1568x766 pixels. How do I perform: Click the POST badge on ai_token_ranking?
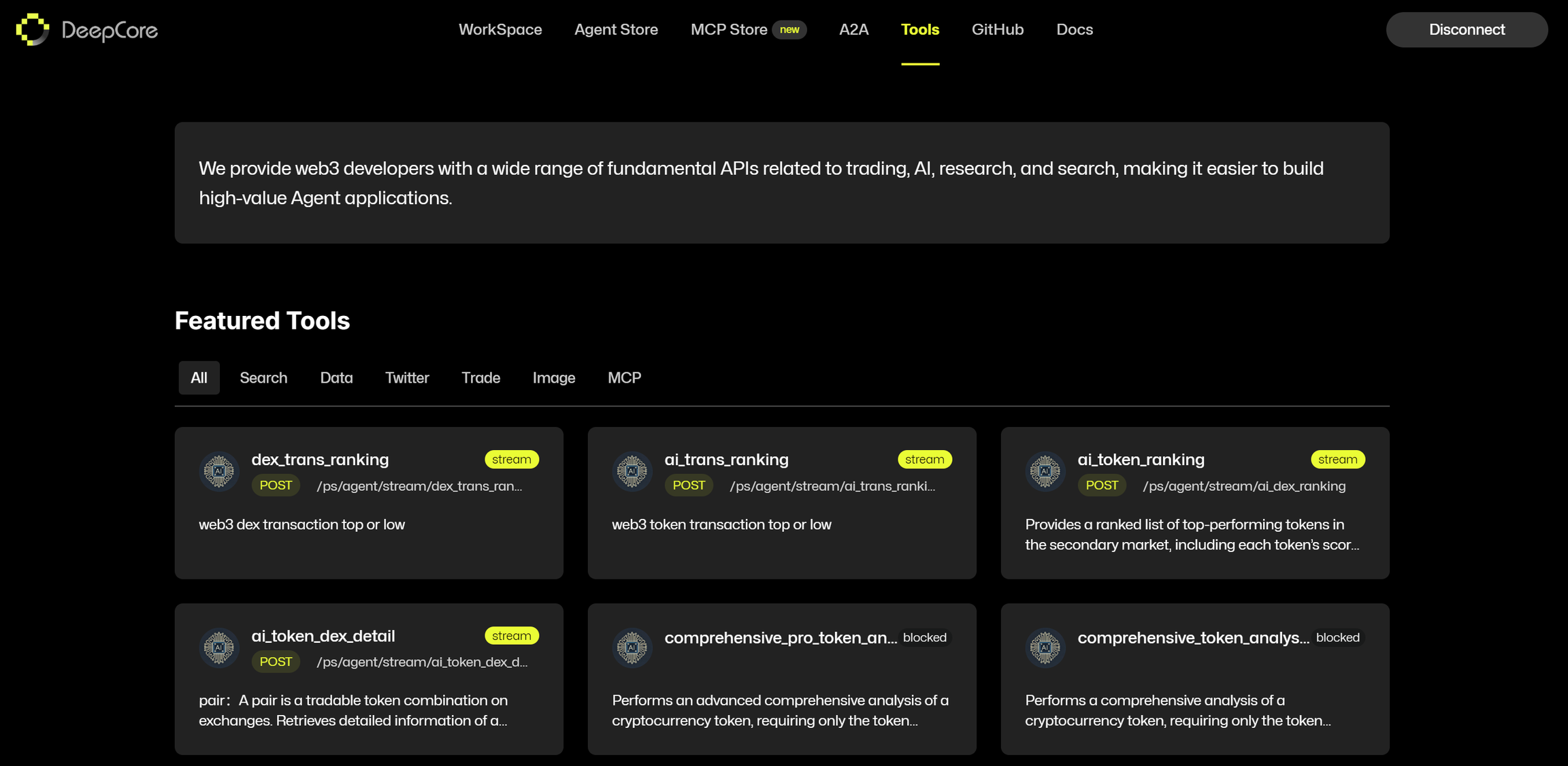click(x=1102, y=485)
